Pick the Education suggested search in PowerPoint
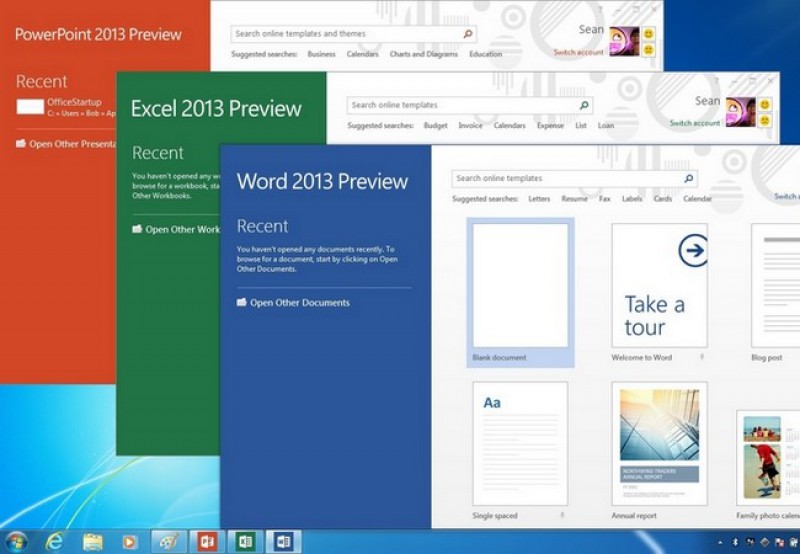This screenshot has width=800, height=554. click(x=485, y=54)
